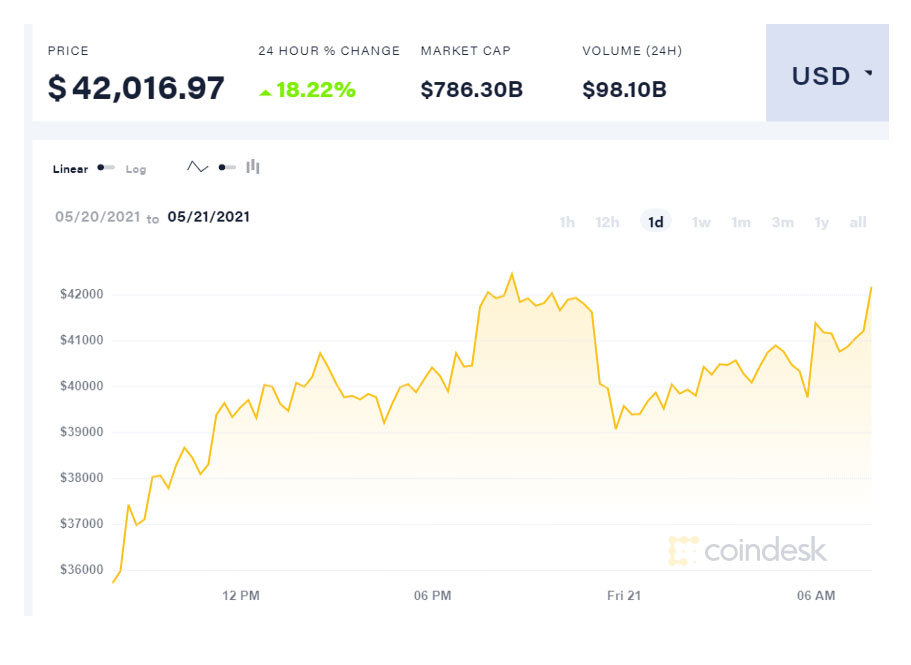Show all-time price history
Screen dimensions: 911x665
tap(858, 222)
